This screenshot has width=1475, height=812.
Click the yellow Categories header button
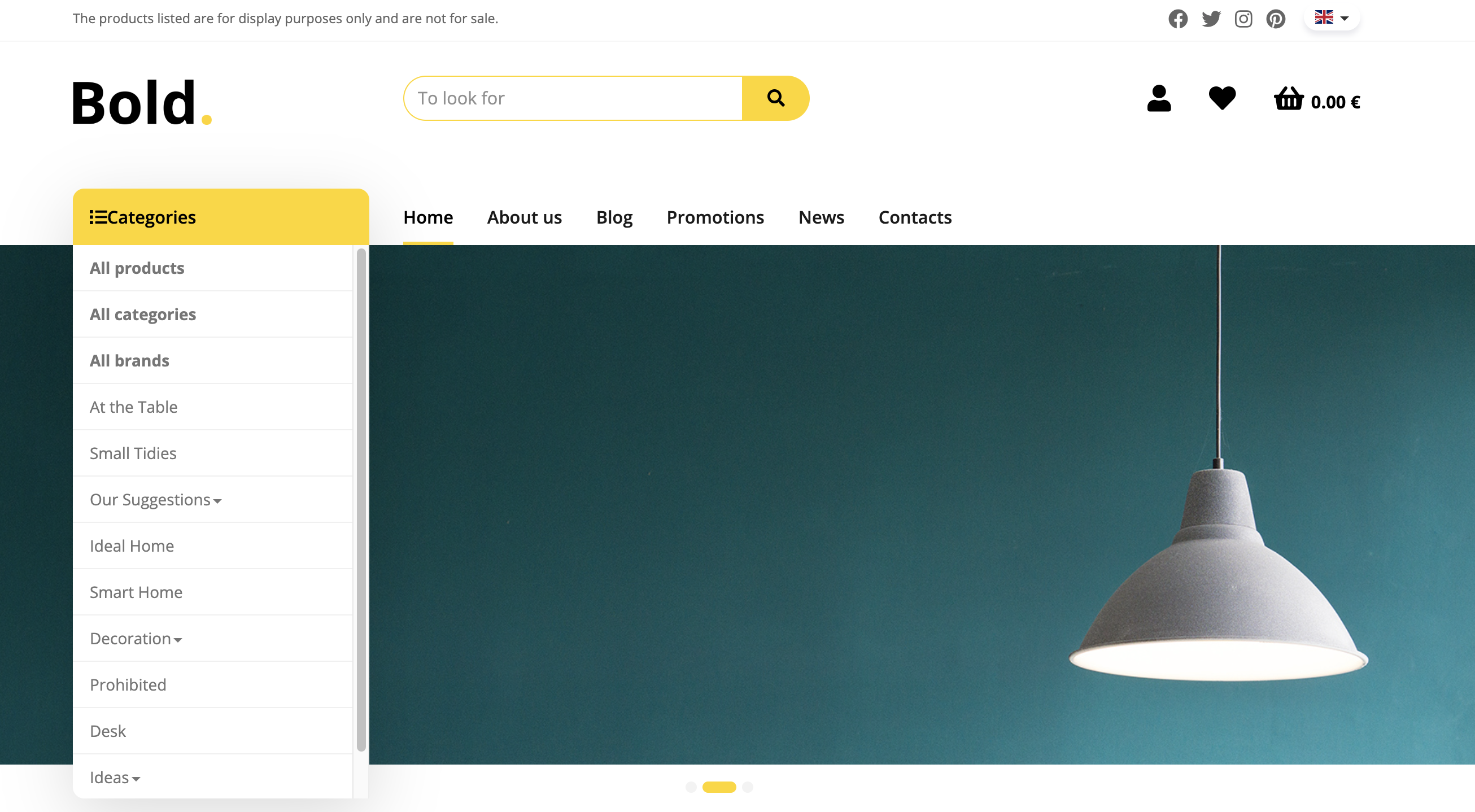[x=221, y=217]
